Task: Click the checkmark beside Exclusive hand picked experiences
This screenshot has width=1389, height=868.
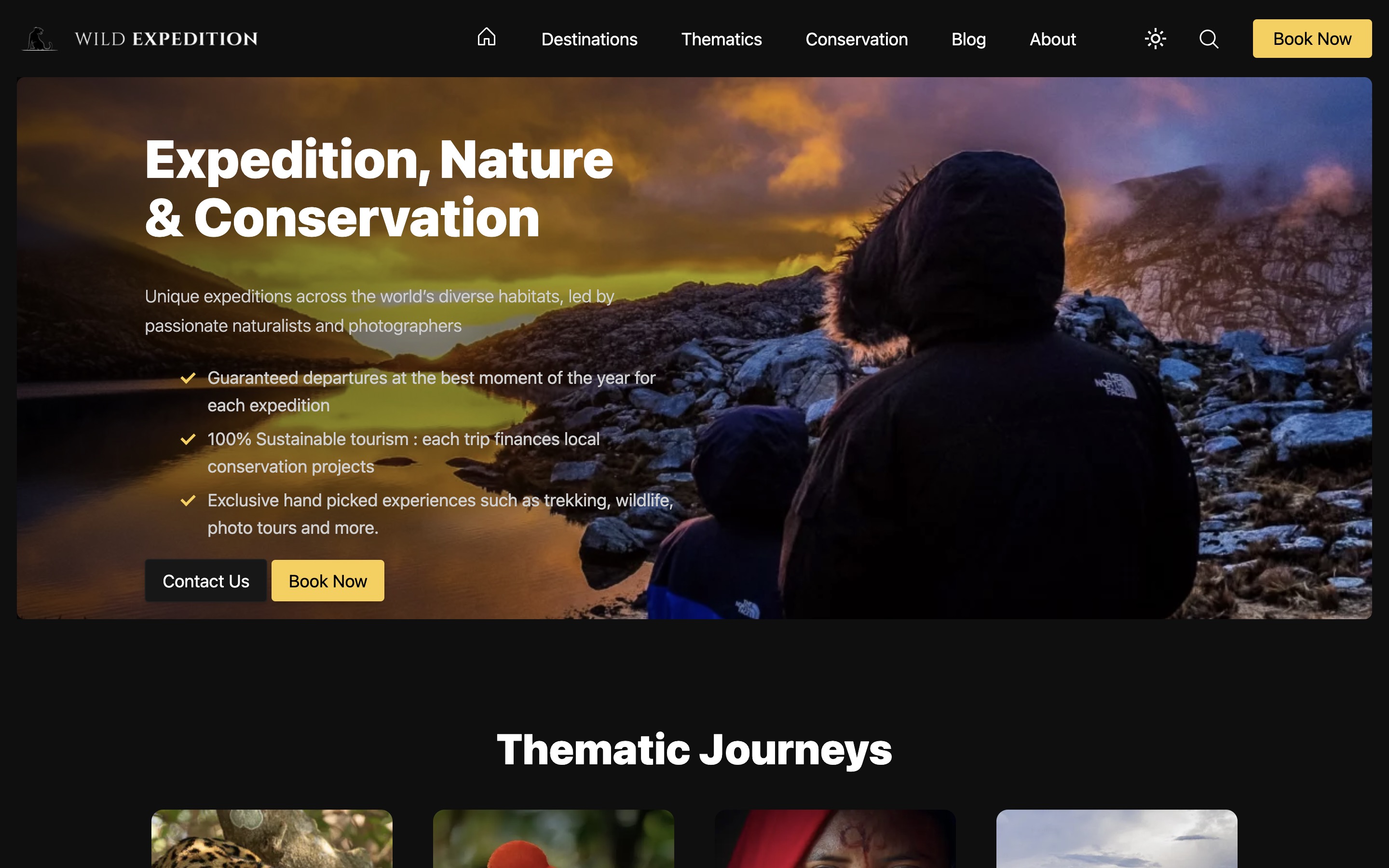Action: pyautogui.click(x=188, y=500)
